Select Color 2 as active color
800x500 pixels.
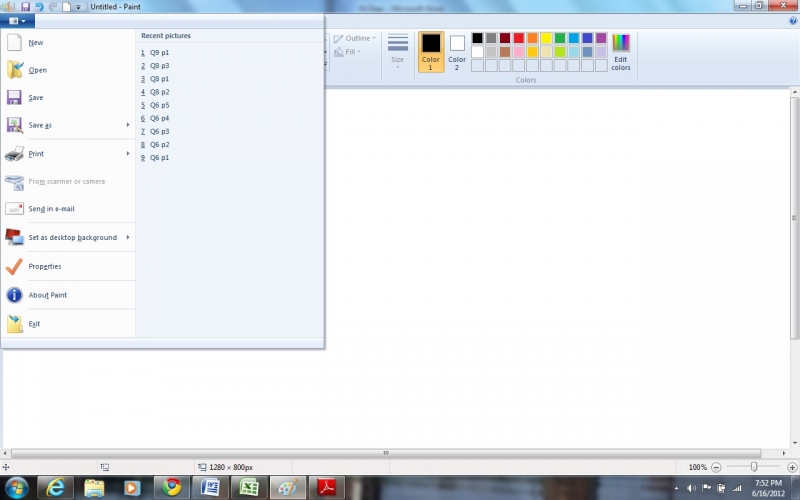[457, 50]
